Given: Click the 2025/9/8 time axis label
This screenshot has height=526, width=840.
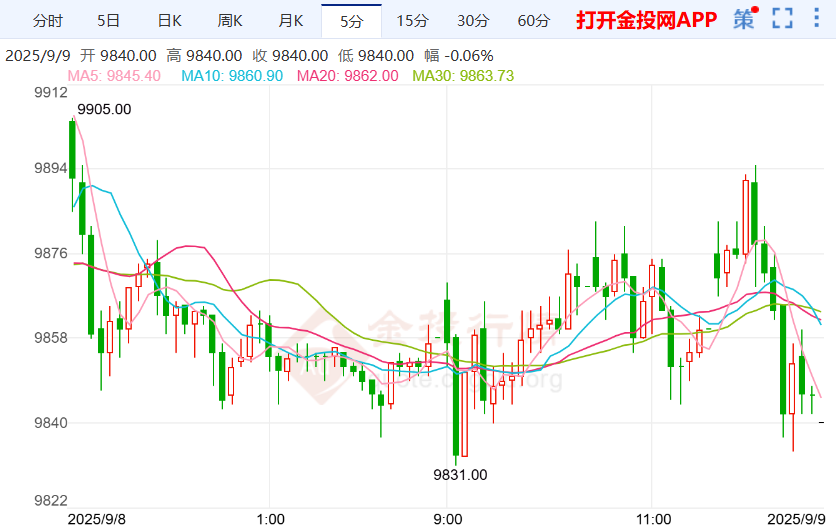Looking at the screenshot, I should tap(96, 519).
